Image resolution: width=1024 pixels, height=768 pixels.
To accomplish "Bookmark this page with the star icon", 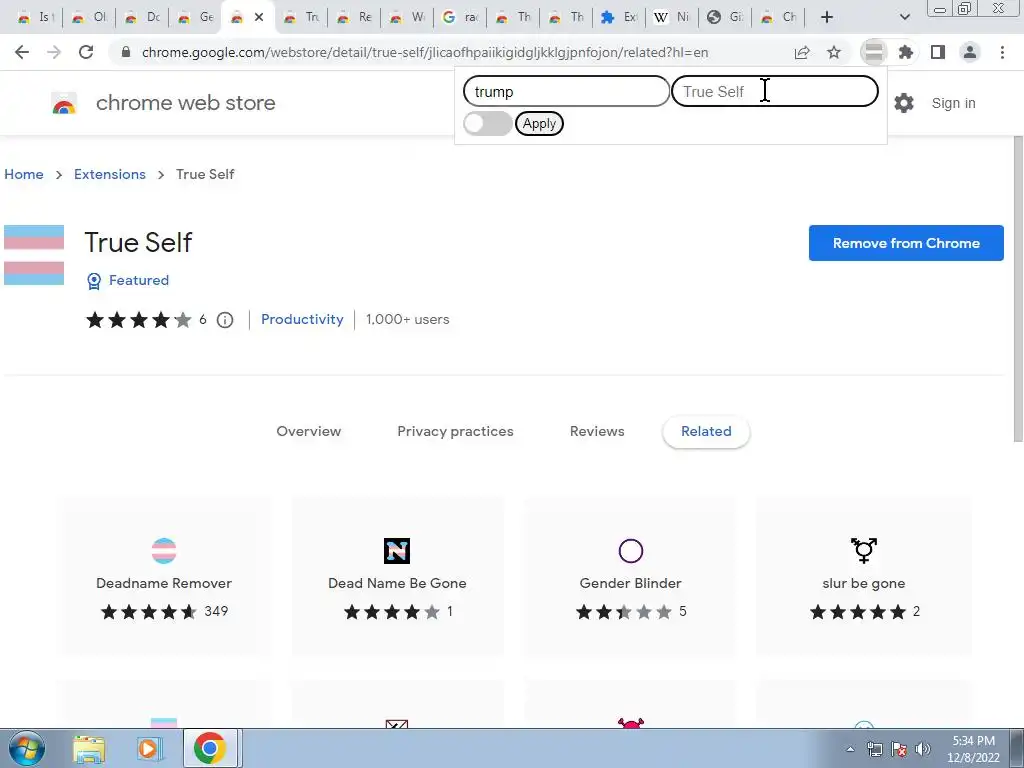I will tap(834, 52).
